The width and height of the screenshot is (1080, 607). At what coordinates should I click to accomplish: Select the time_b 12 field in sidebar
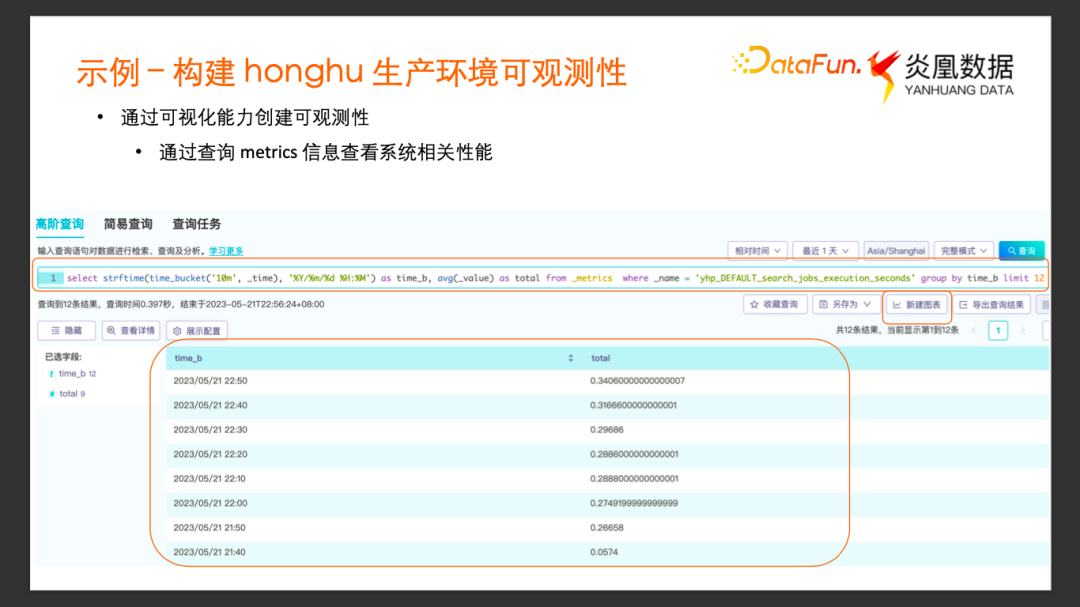pos(72,373)
